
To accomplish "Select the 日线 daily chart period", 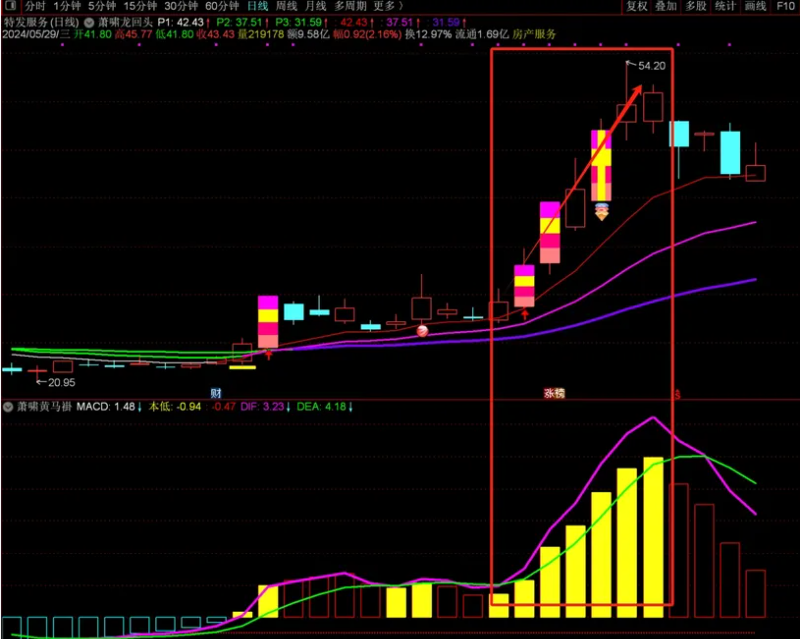I will pyautogui.click(x=257, y=6).
